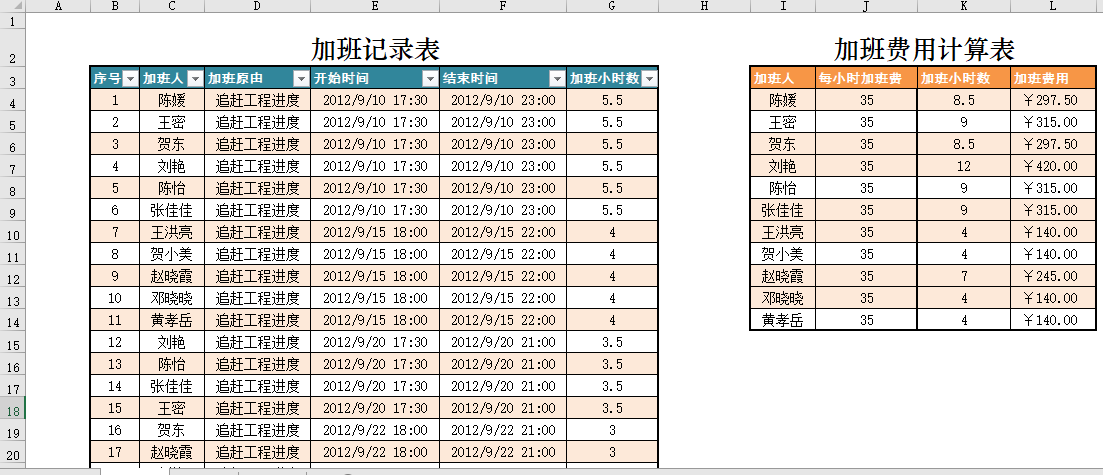
Task: Select 黄孝岳 in the fee calculation table
Action: click(x=783, y=320)
